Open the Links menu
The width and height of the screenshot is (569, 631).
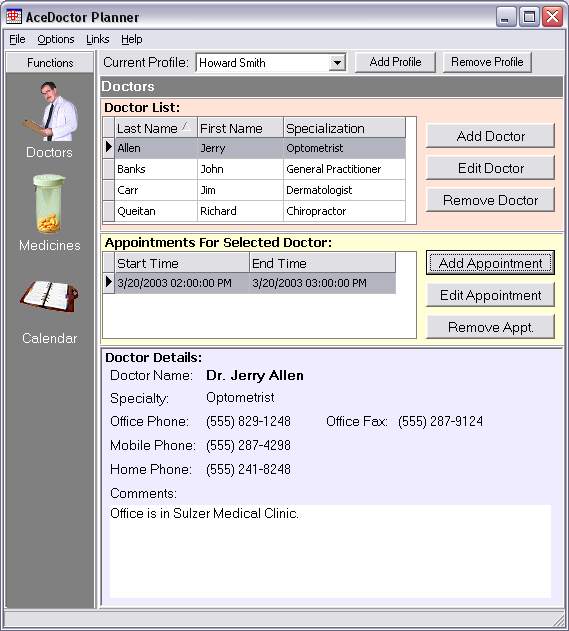97,39
